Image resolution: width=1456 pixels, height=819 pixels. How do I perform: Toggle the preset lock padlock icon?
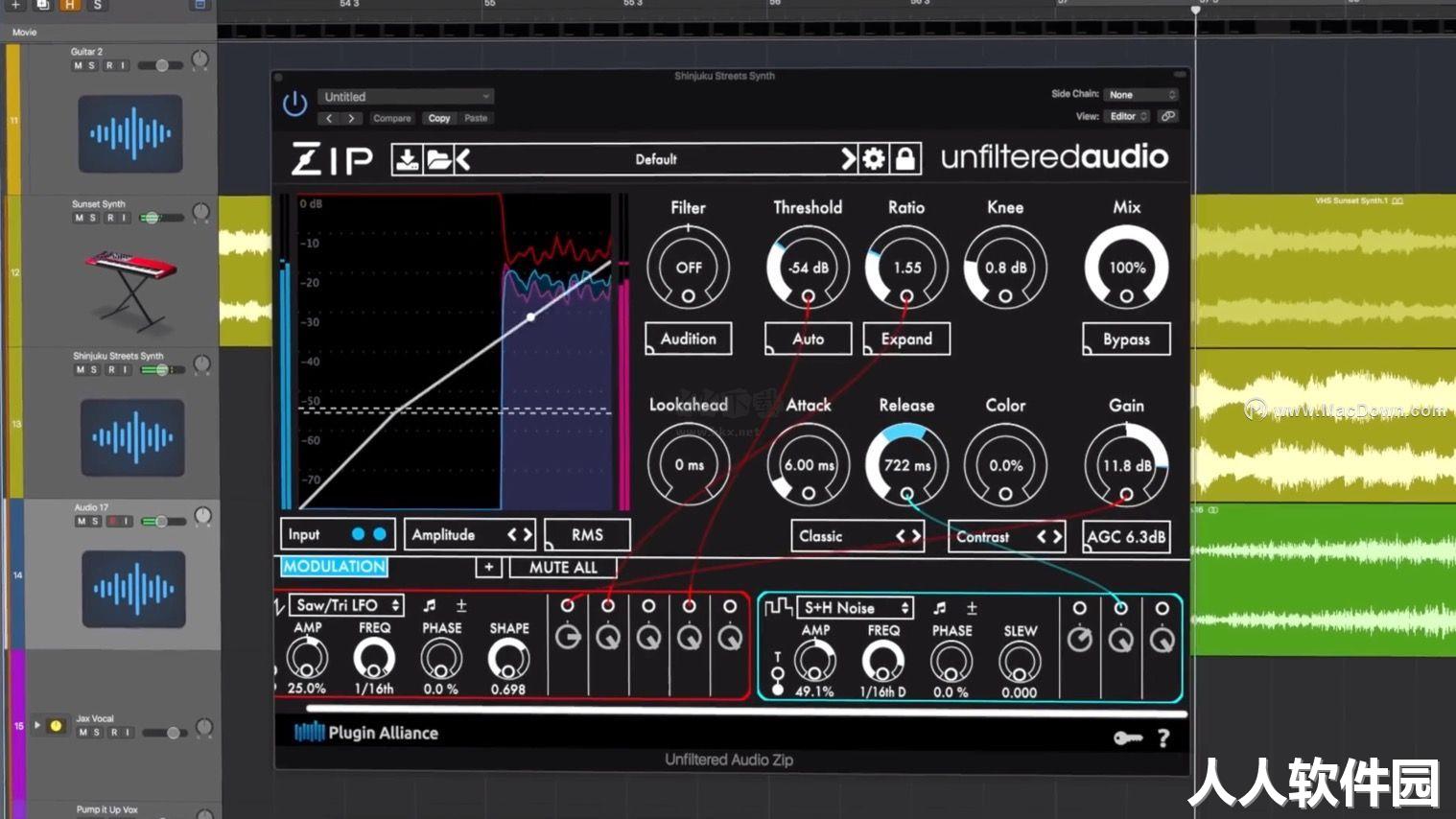(x=904, y=159)
